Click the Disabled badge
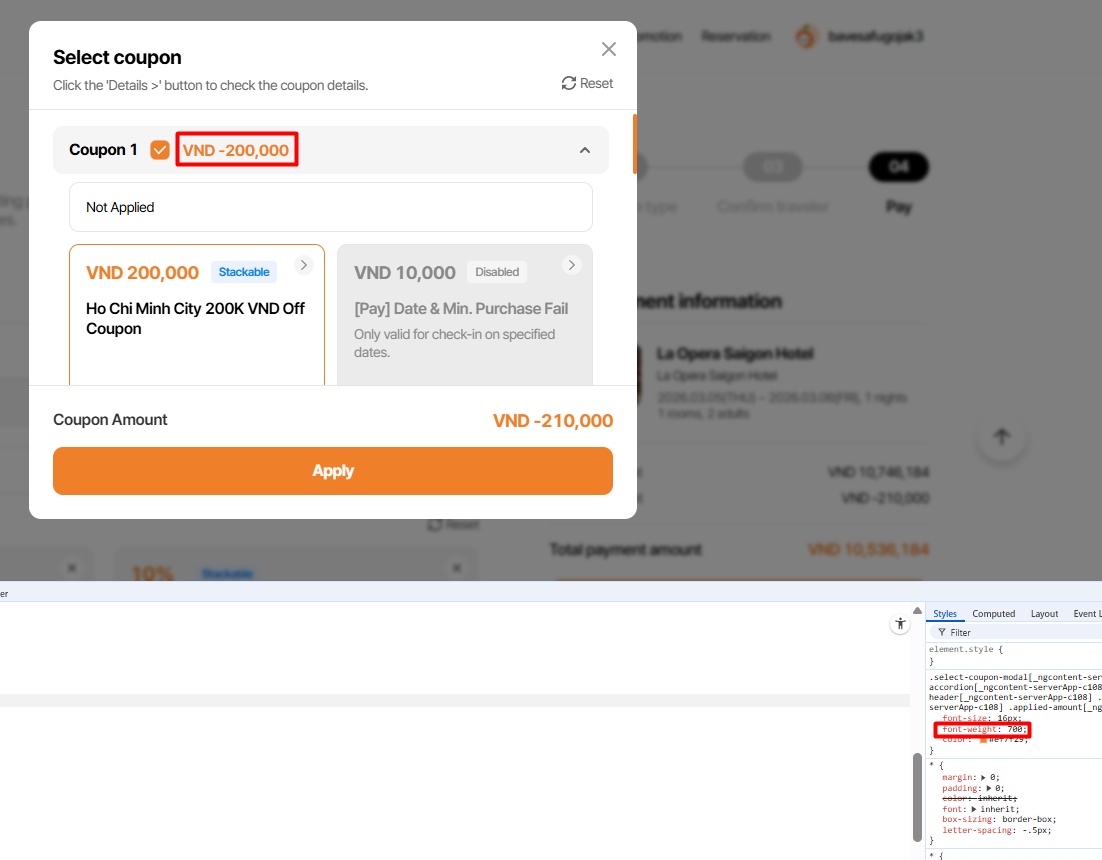The width and height of the screenshot is (1102, 860). (497, 272)
